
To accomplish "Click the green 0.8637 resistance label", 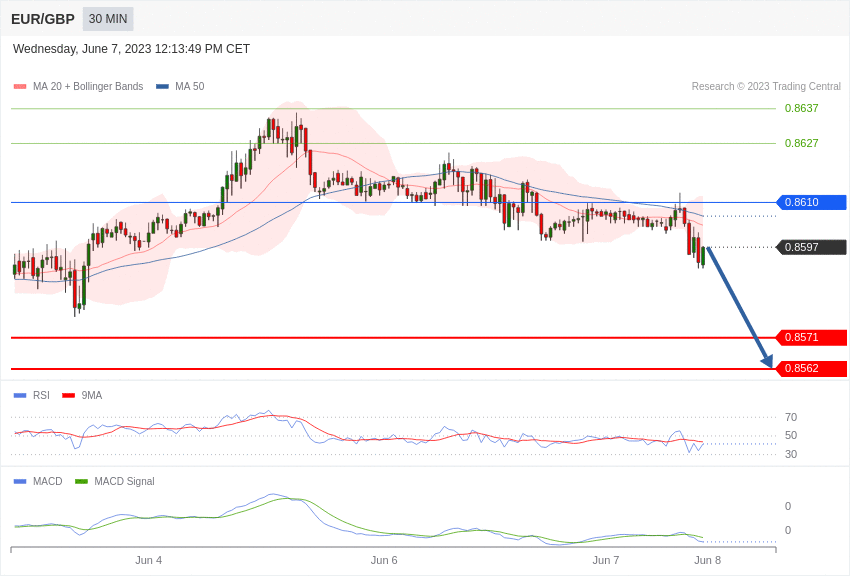I will 801,109.
